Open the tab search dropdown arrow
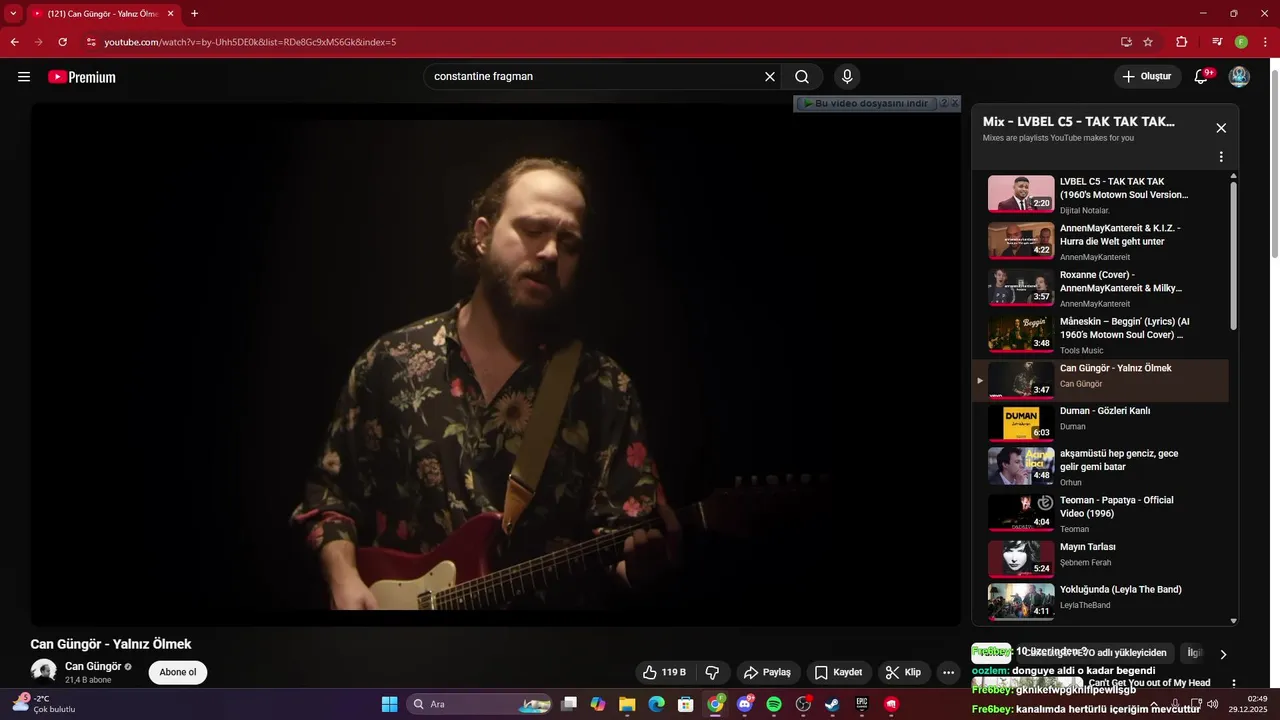This screenshot has width=1280, height=720. coord(13,14)
